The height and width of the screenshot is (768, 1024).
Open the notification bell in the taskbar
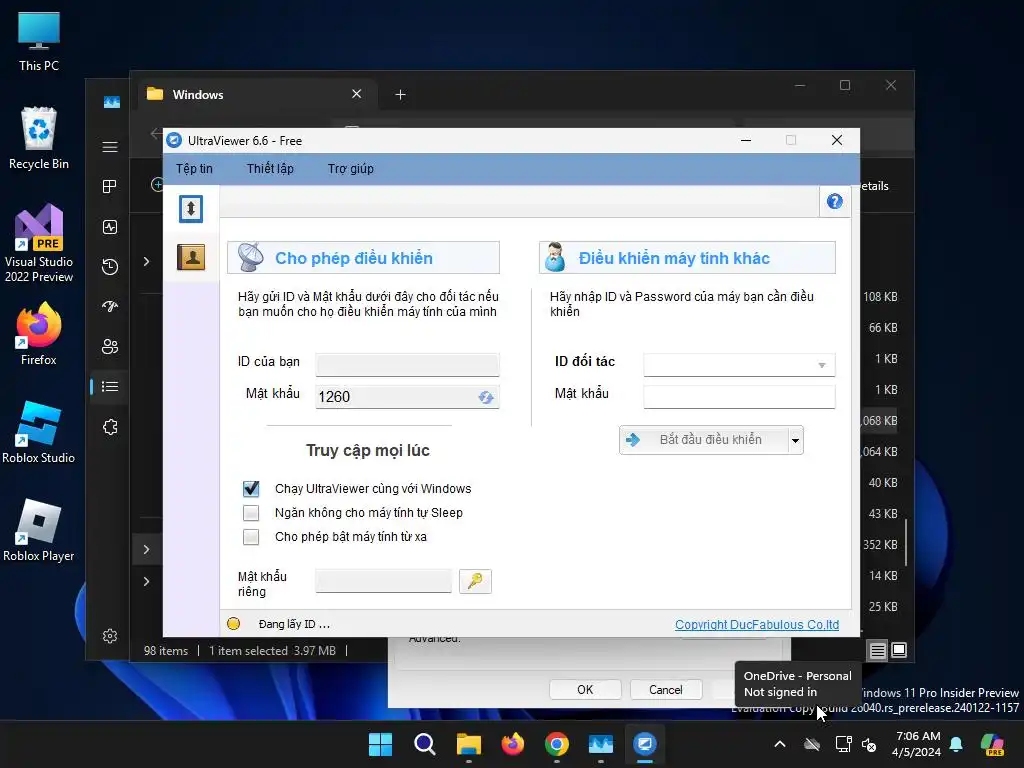[x=956, y=744]
